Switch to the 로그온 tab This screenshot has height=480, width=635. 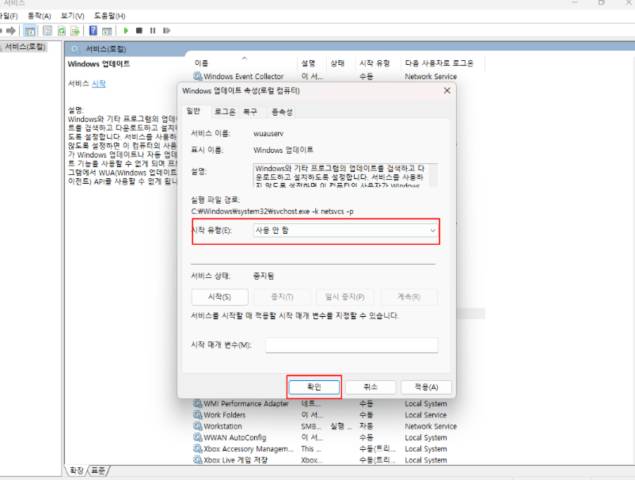(x=225, y=111)
